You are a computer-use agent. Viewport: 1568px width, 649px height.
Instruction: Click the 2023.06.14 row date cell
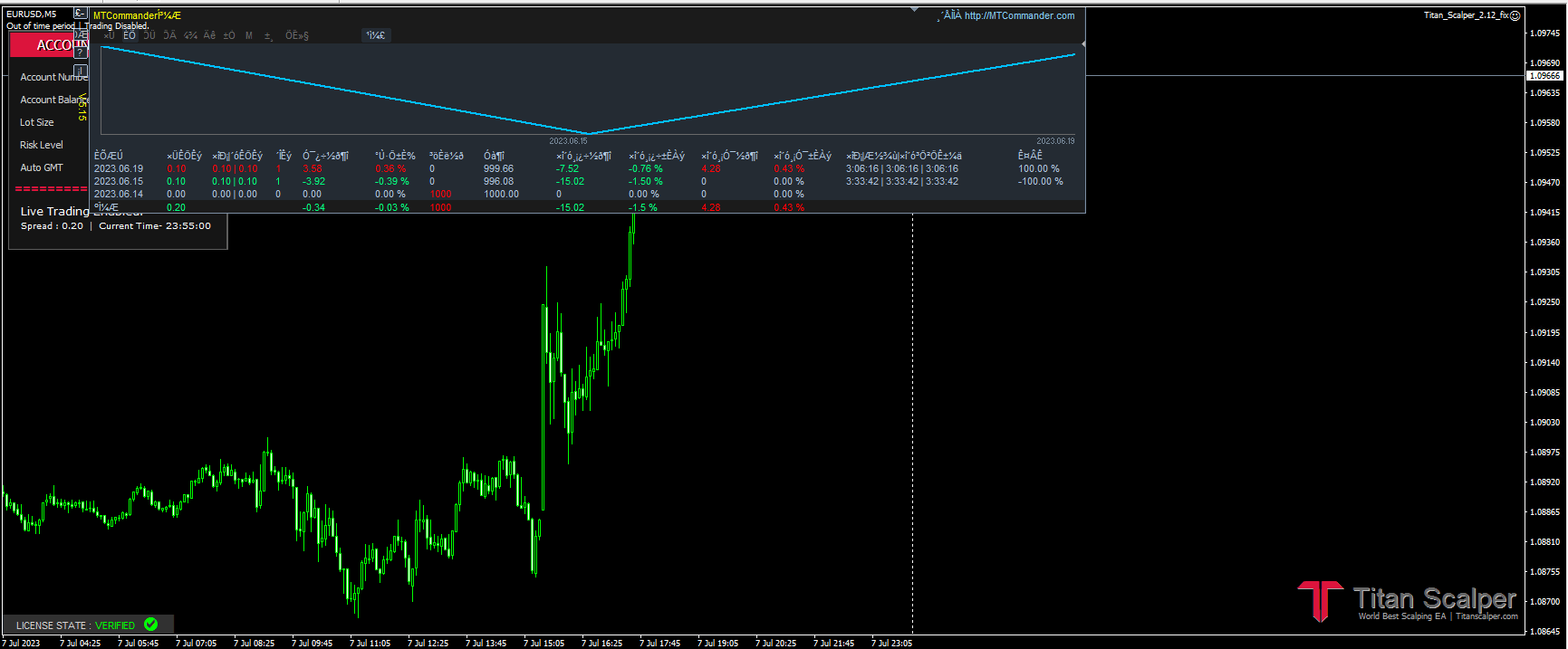pos(119,194)
